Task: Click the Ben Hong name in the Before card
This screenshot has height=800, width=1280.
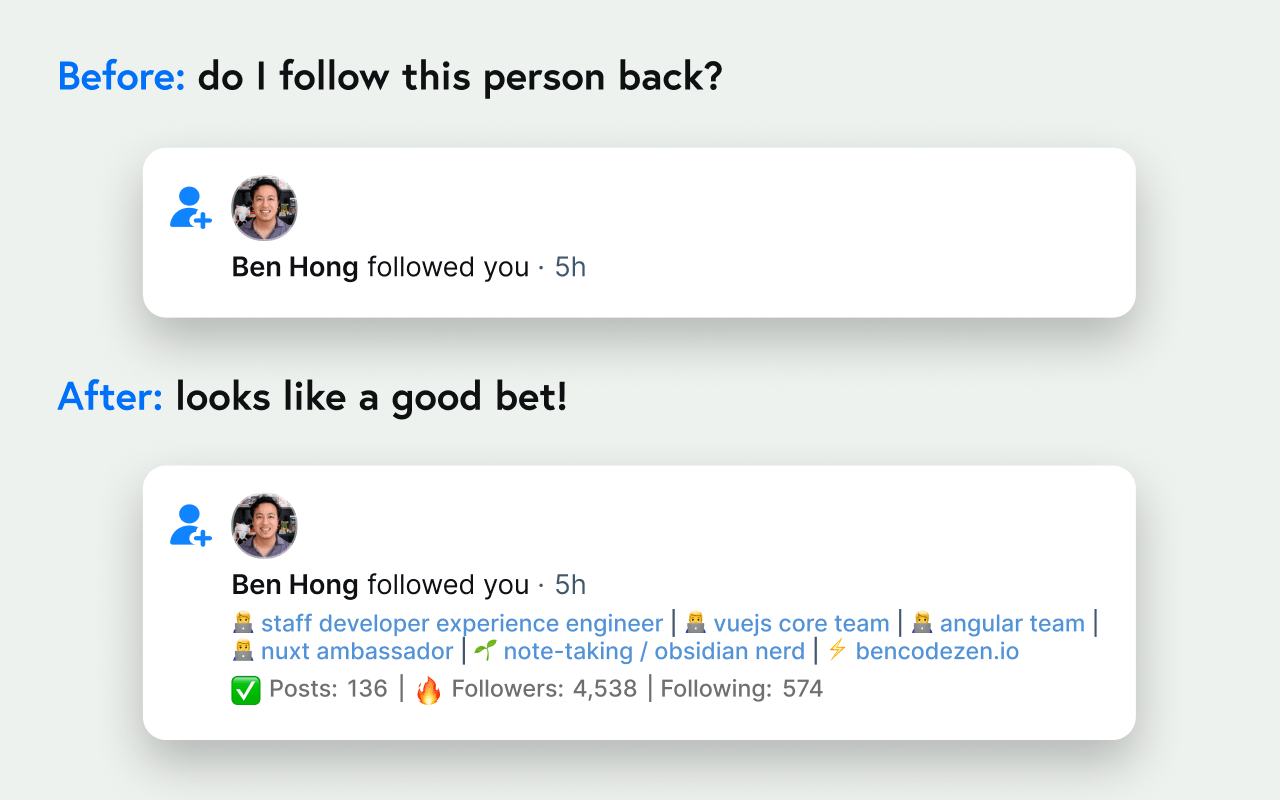Action: coord(295,267)
